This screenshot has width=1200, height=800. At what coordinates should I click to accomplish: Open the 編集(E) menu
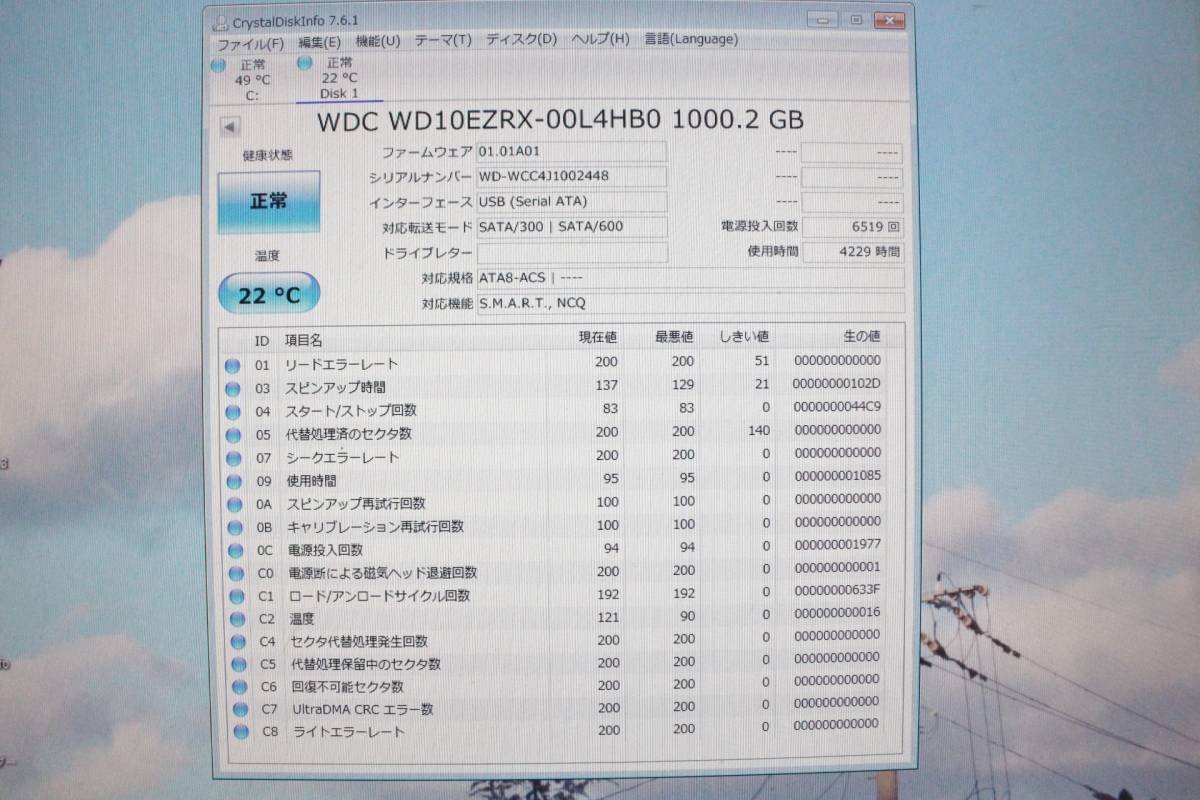(x=319, y=41)
